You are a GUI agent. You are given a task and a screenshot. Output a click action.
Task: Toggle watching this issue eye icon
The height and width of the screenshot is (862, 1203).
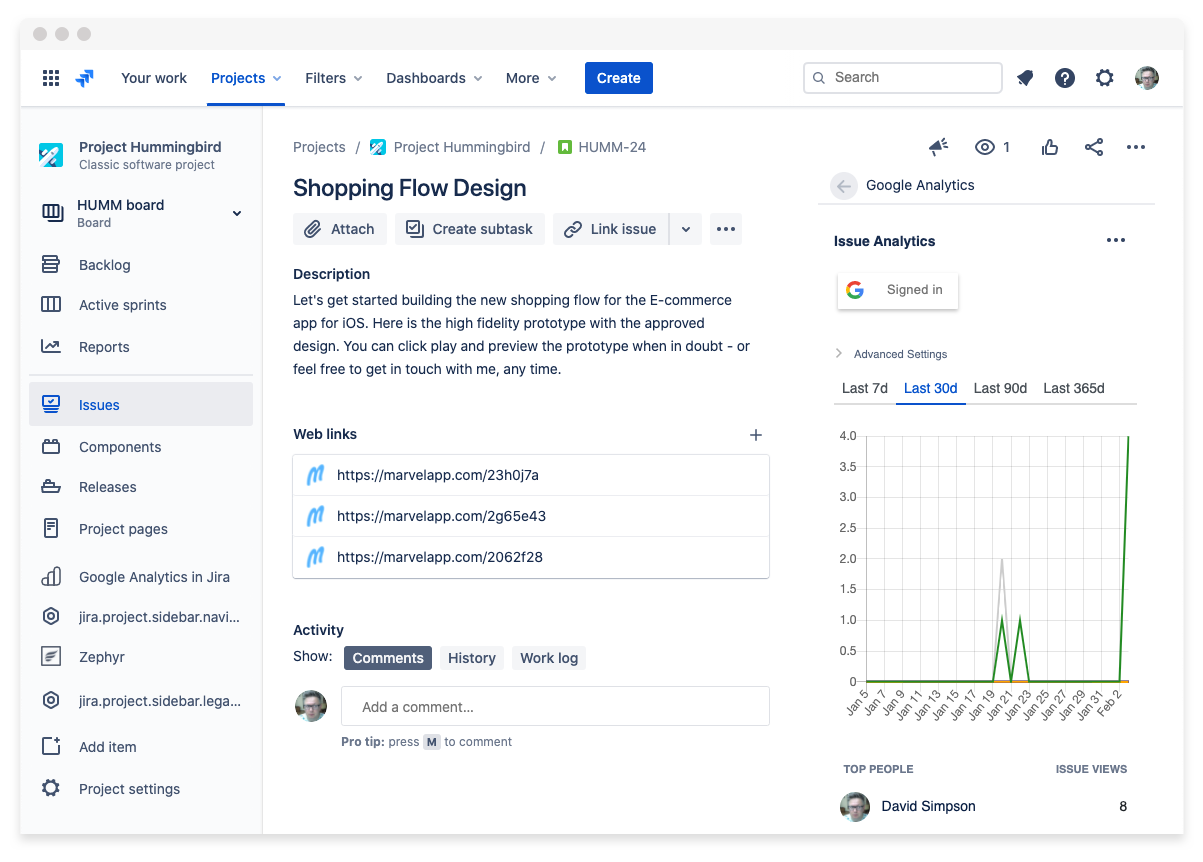pyautogui.click(x=986, y=147)
